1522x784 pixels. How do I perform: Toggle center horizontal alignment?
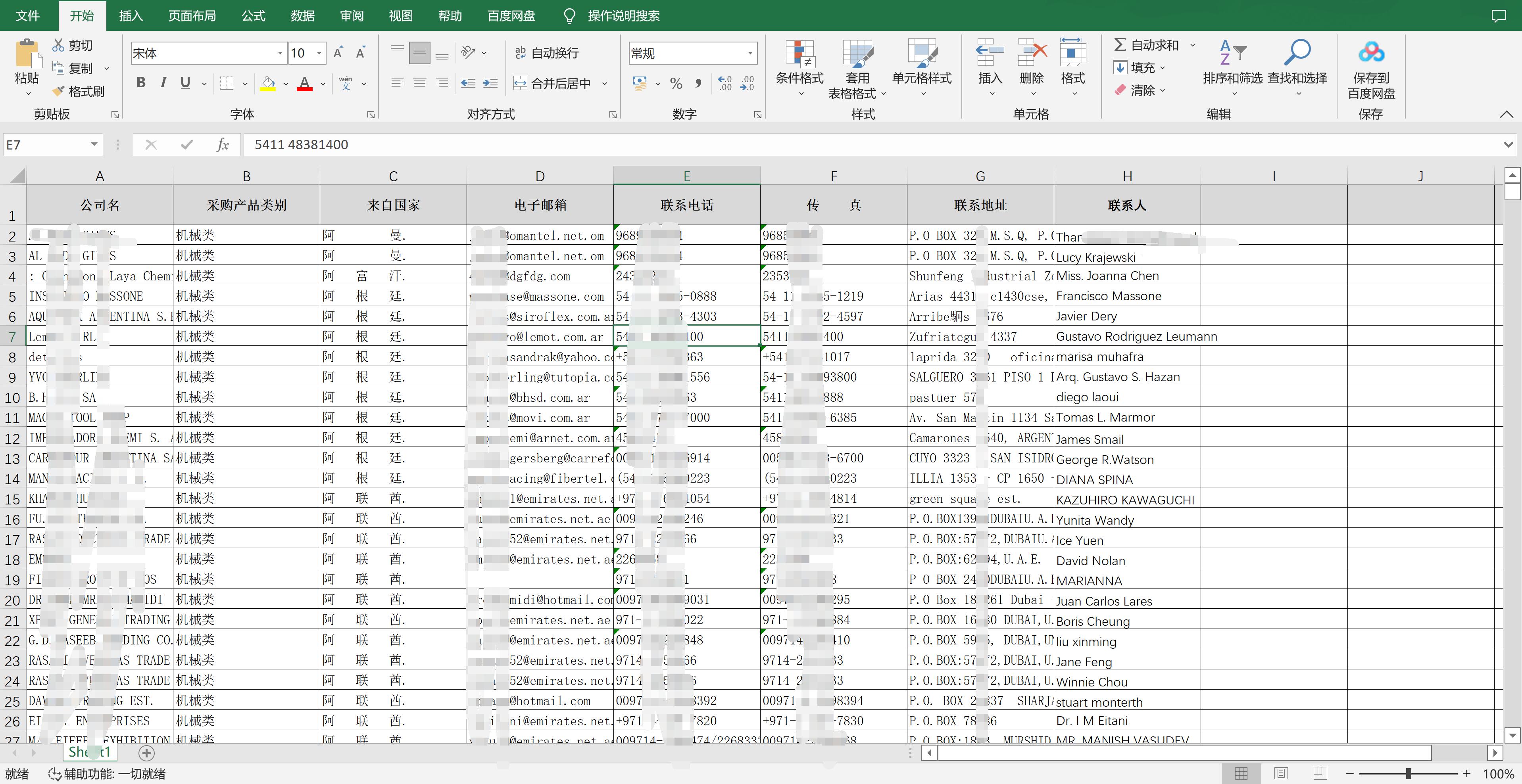tap(419, 83)
